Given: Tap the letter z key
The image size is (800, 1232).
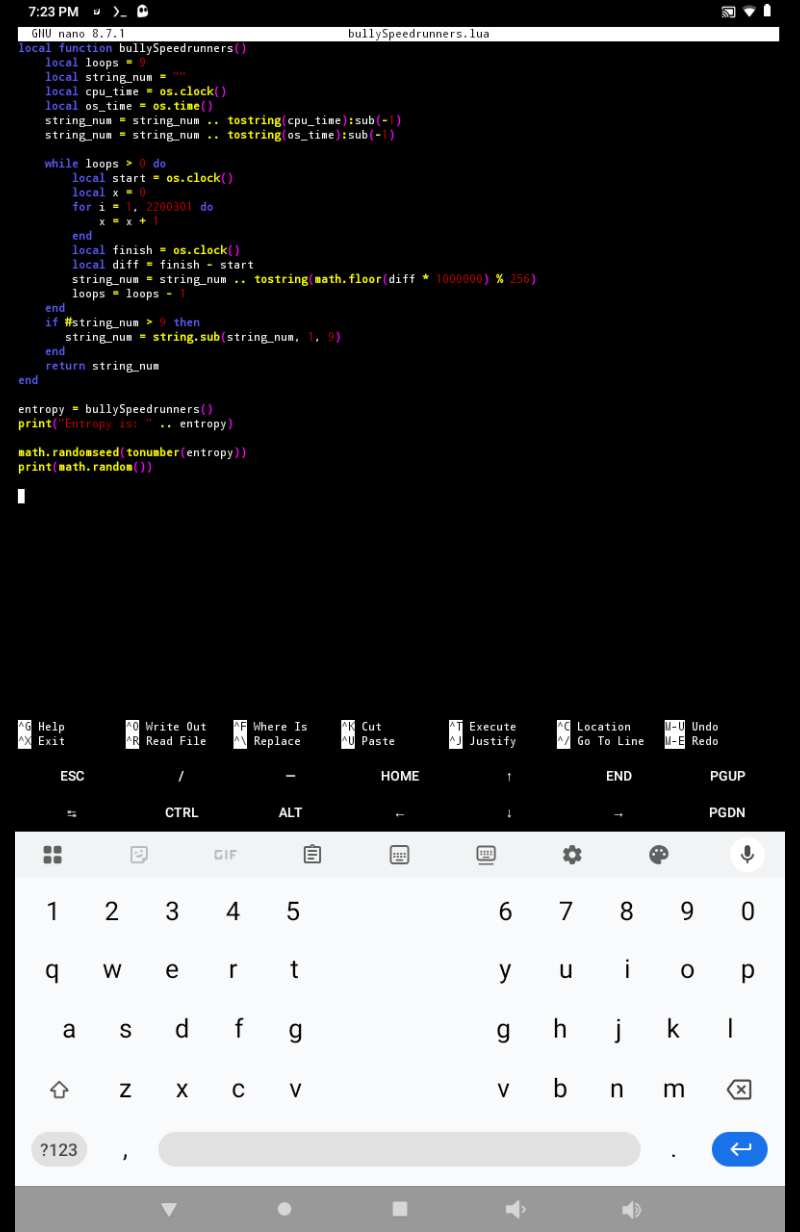Looking at the screenshot, I should [x=125, y=1089].
